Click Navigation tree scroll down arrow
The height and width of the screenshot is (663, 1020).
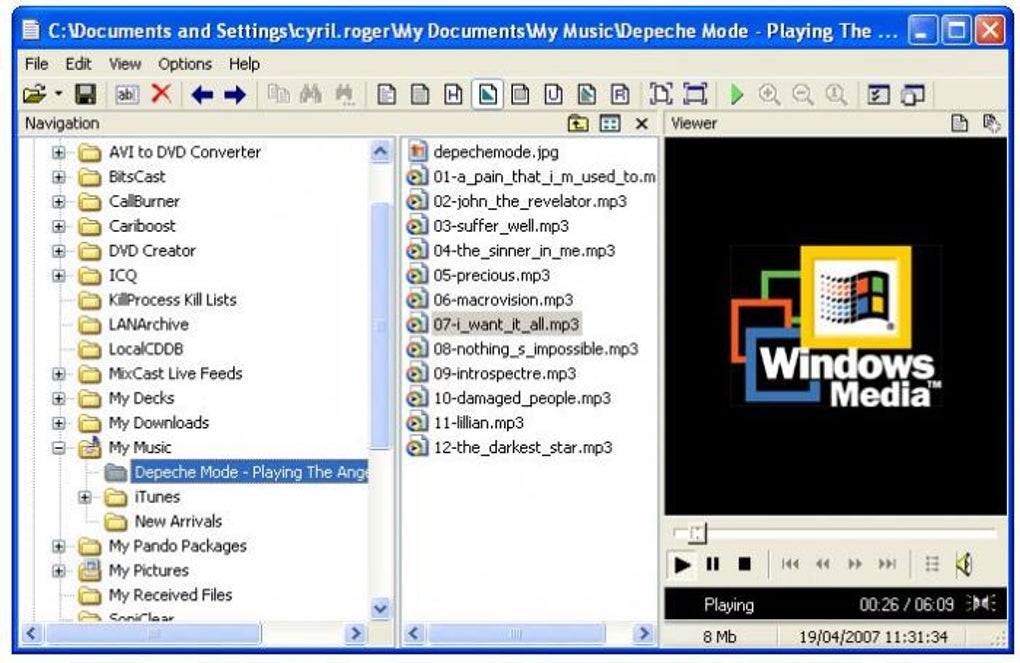coord(381,608)
